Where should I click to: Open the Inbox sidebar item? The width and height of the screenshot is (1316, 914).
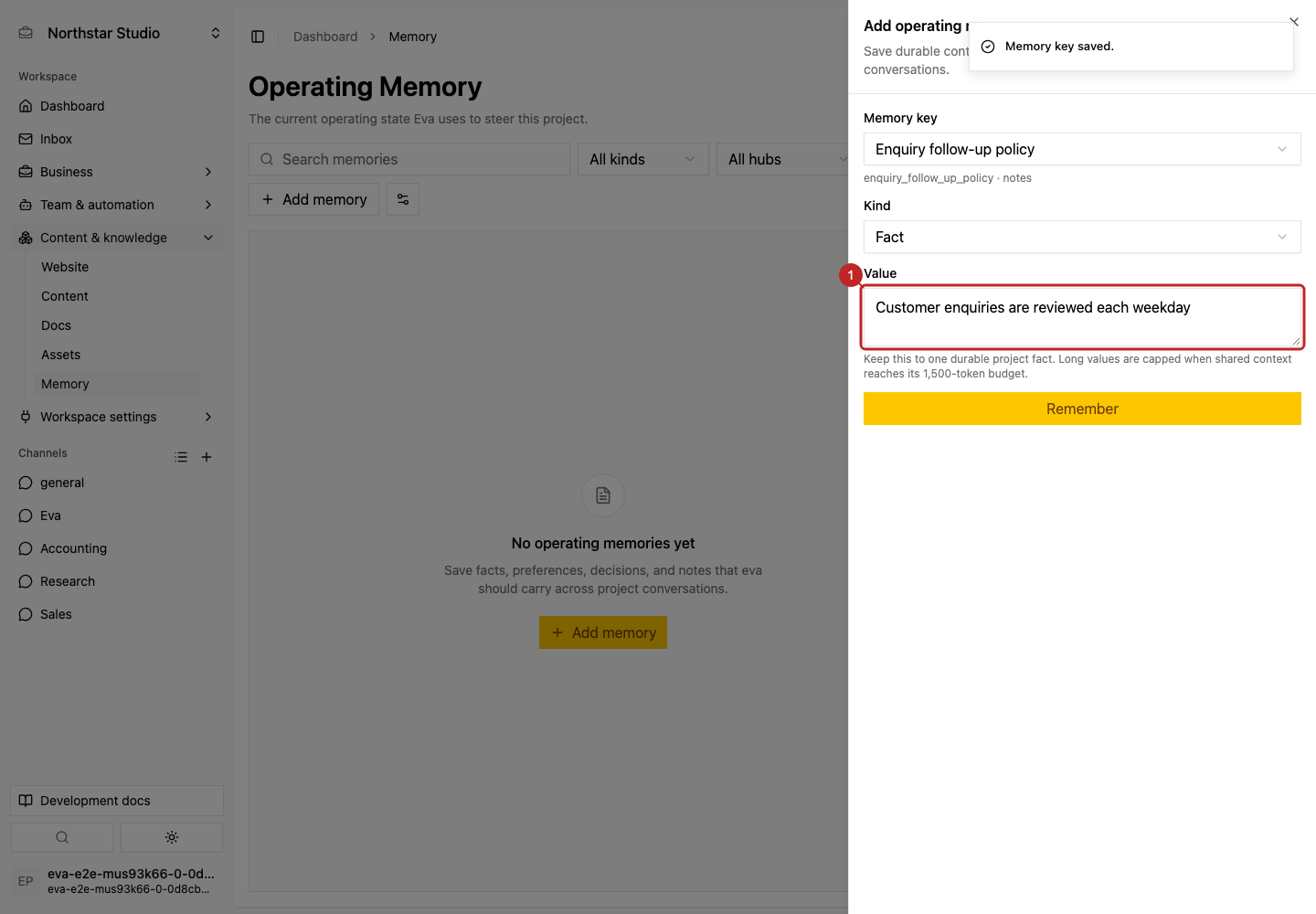(x=117, y=139)
